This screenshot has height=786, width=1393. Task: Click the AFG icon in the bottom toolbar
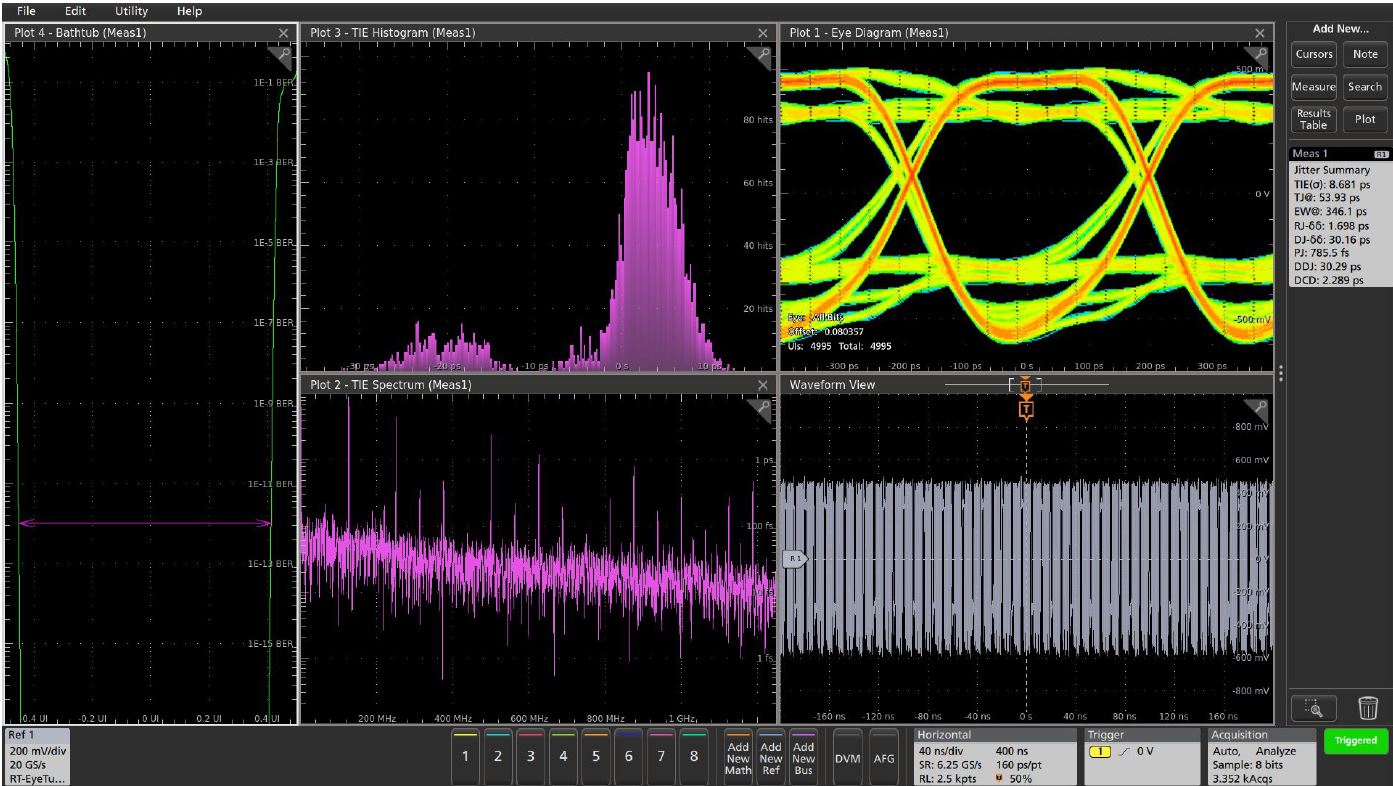883,758
